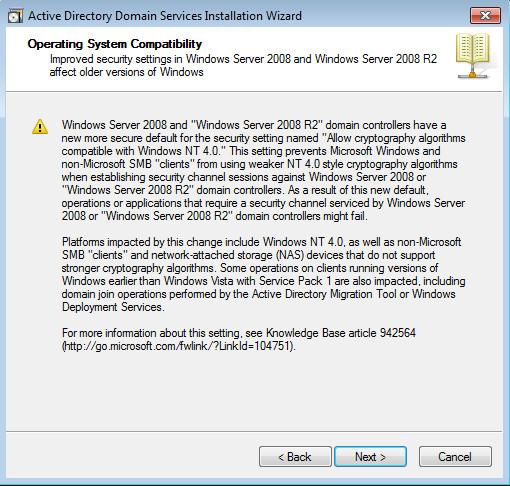Click "network-attached storage (NAS)" phrase
This screenshot has height=486, width=510.
click(x=228, y=255)
